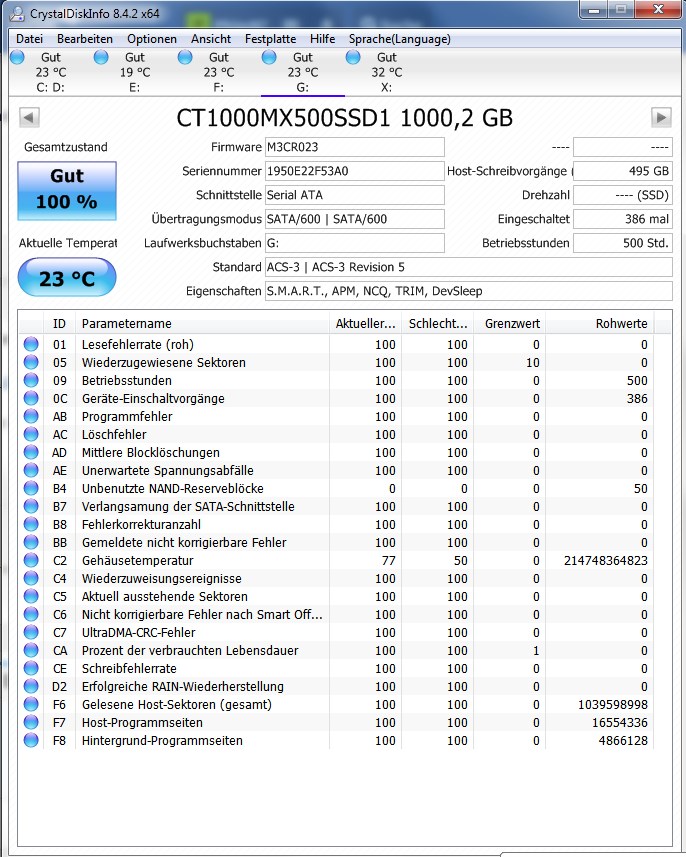Click status icon for Mittlere Blocklöschungen
686x857 pixels.
pyautogui.click(x=31, y=453)
